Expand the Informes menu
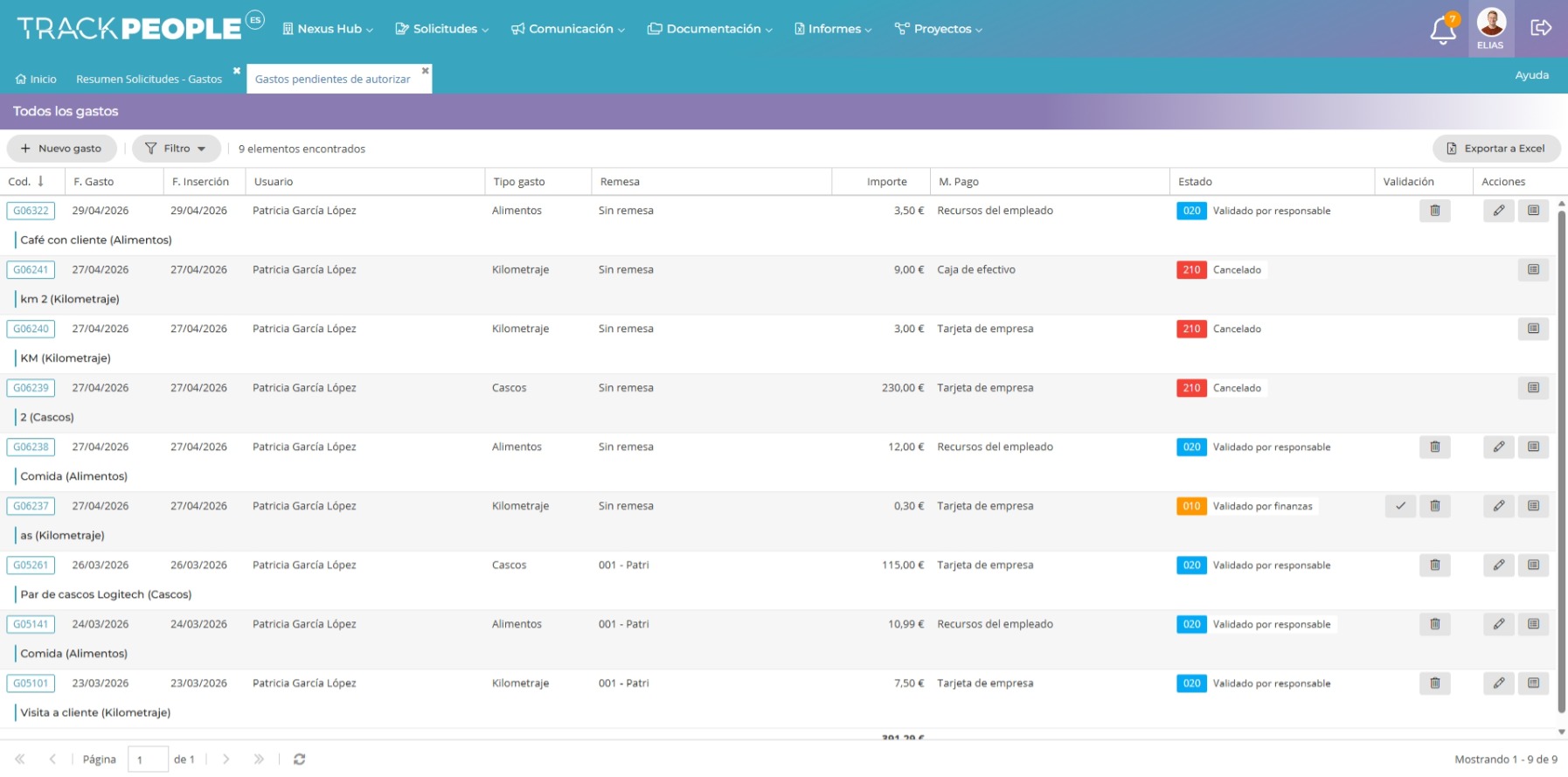 [x=833, y=29]
